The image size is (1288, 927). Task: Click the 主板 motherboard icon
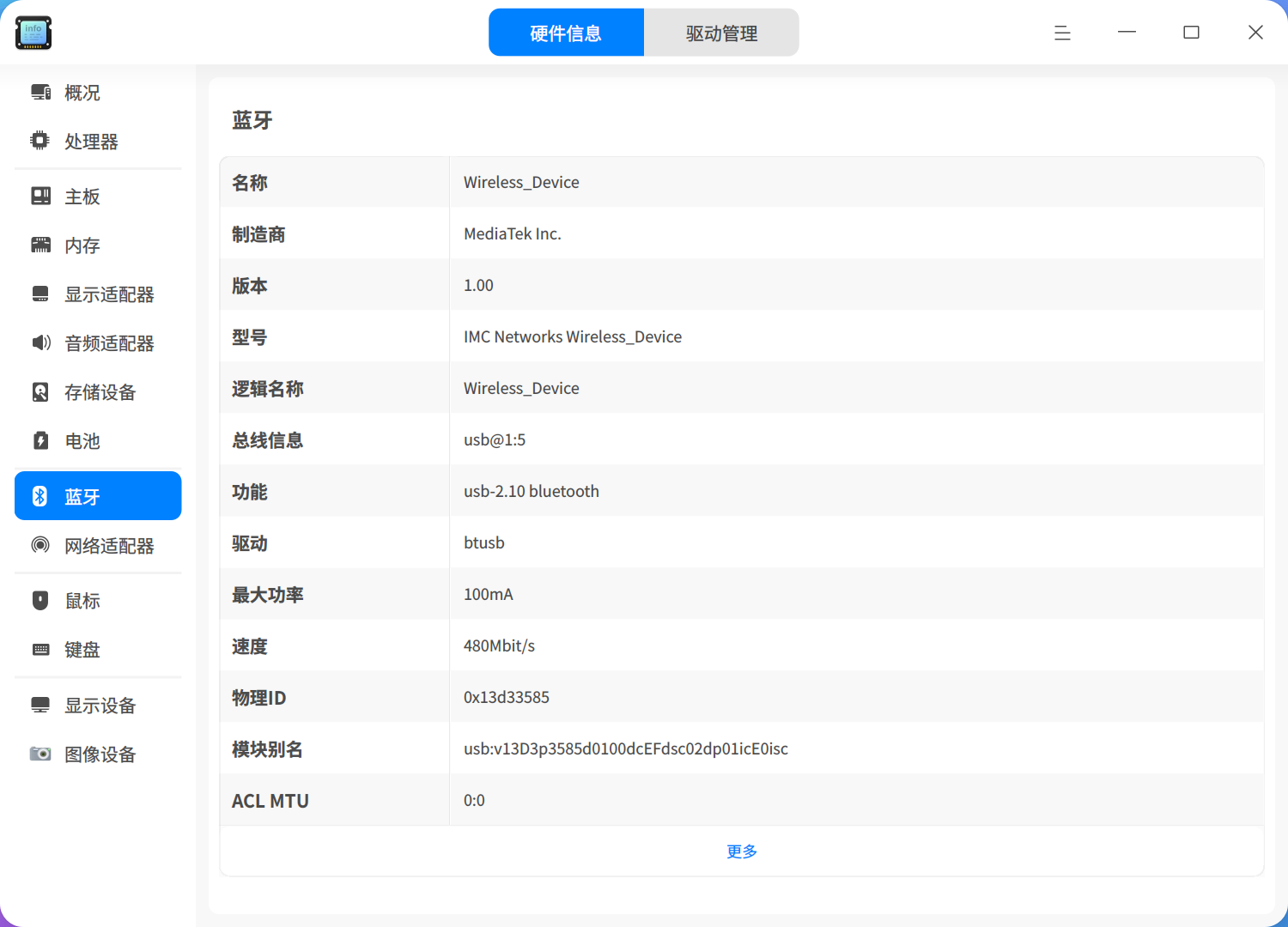40,197
